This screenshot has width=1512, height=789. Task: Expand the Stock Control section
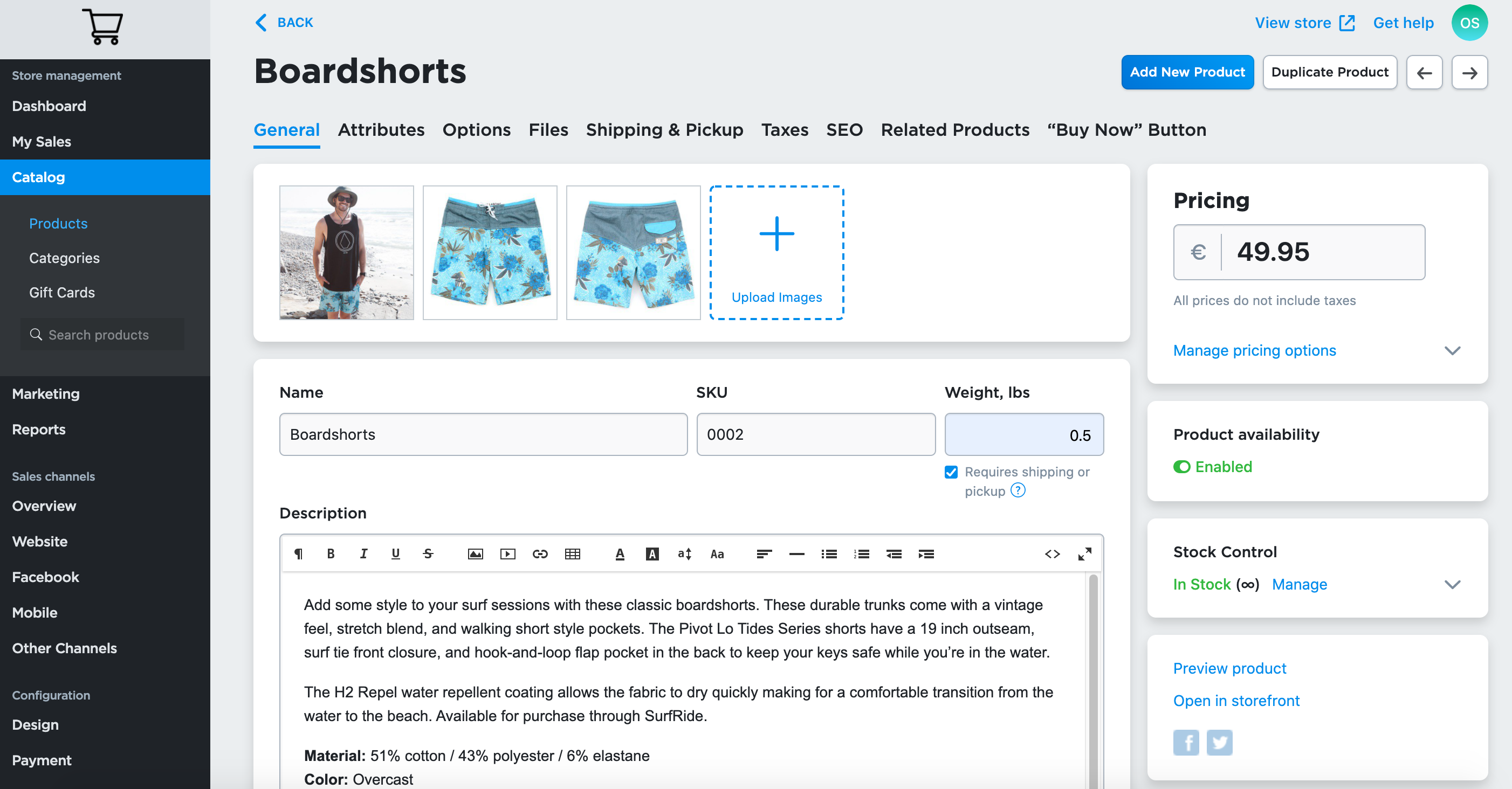(x=1452, y=584)
